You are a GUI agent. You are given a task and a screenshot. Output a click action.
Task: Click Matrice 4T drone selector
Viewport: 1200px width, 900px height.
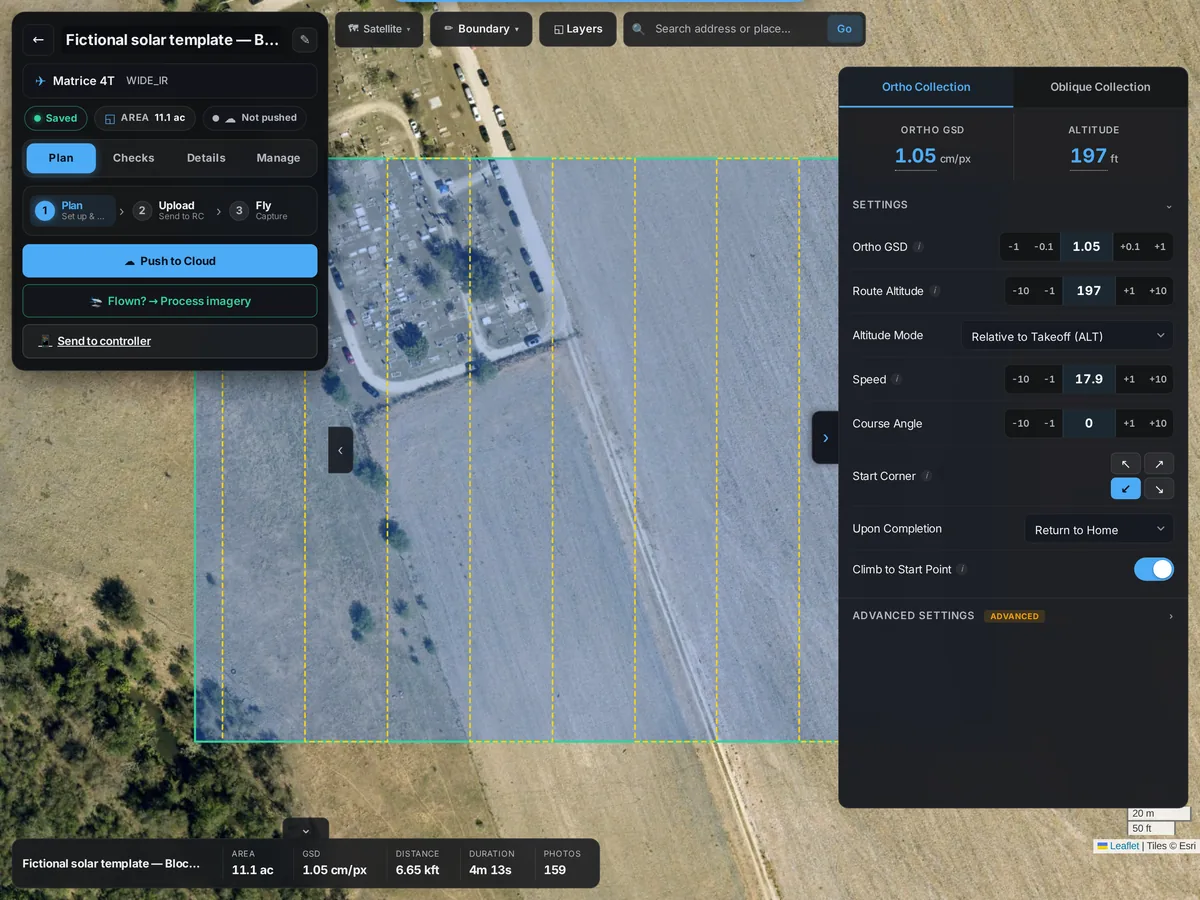coord(170,81)
